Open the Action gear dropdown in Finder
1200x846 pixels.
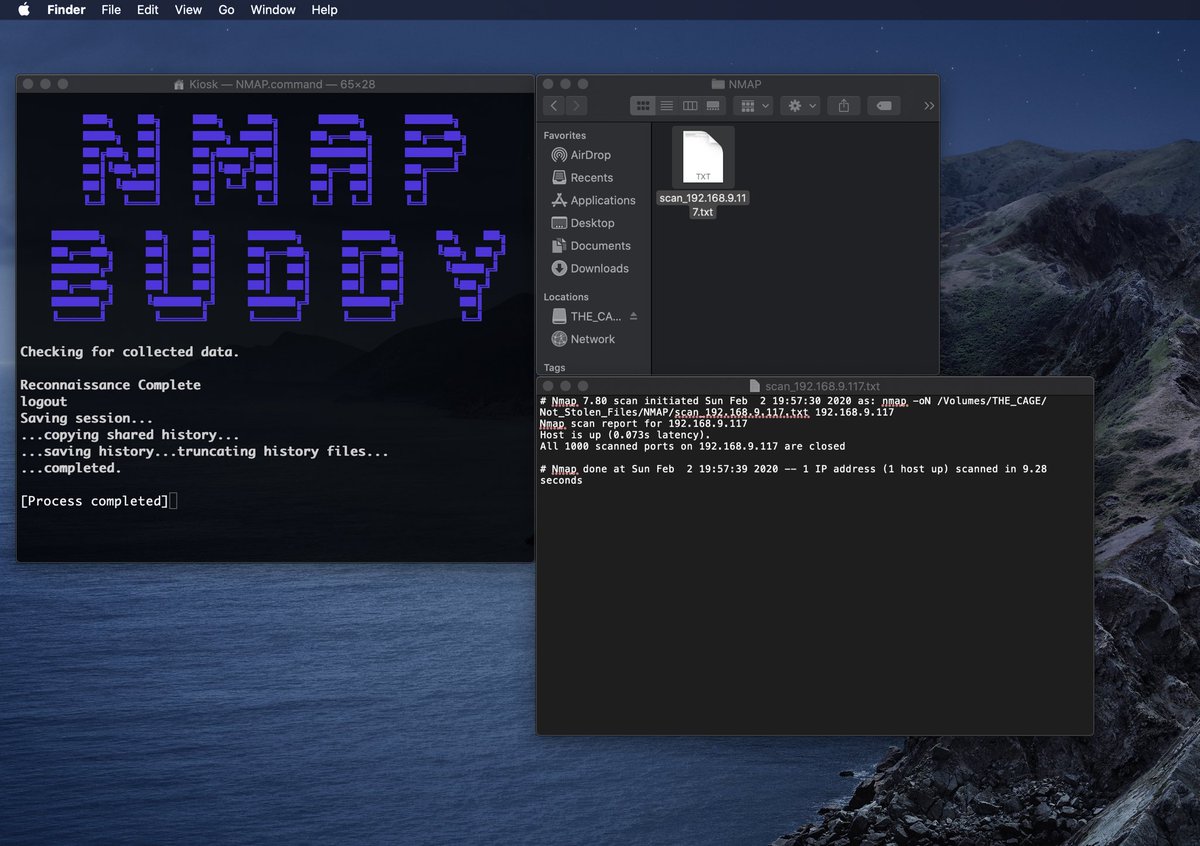pyautogui.click(x=801, y=105)
